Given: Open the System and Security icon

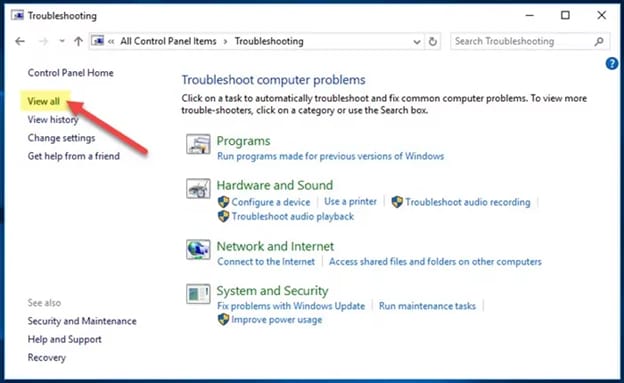Looking at the screenshot, I should (x=198, y=294).
